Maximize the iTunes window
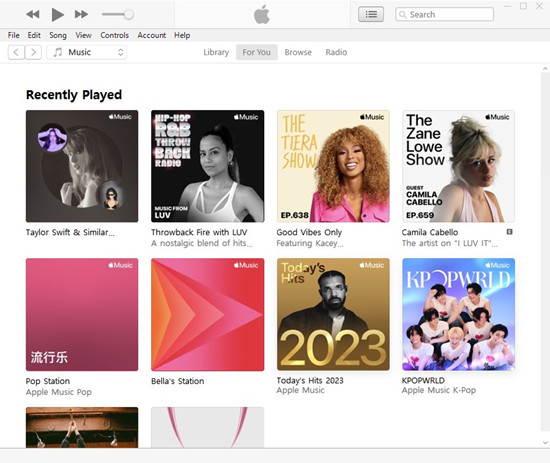550x463 pixels. tap(523, 6)
